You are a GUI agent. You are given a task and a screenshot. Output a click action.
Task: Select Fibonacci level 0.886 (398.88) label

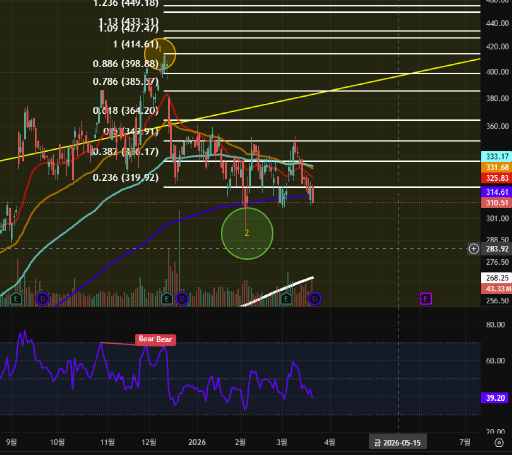pos(126,63)
